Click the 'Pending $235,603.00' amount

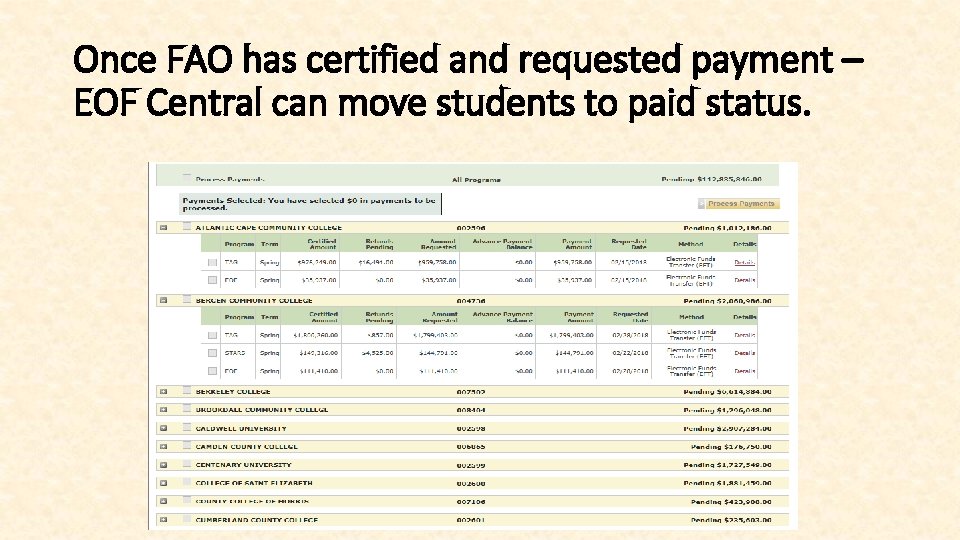[x=731, y=520]
